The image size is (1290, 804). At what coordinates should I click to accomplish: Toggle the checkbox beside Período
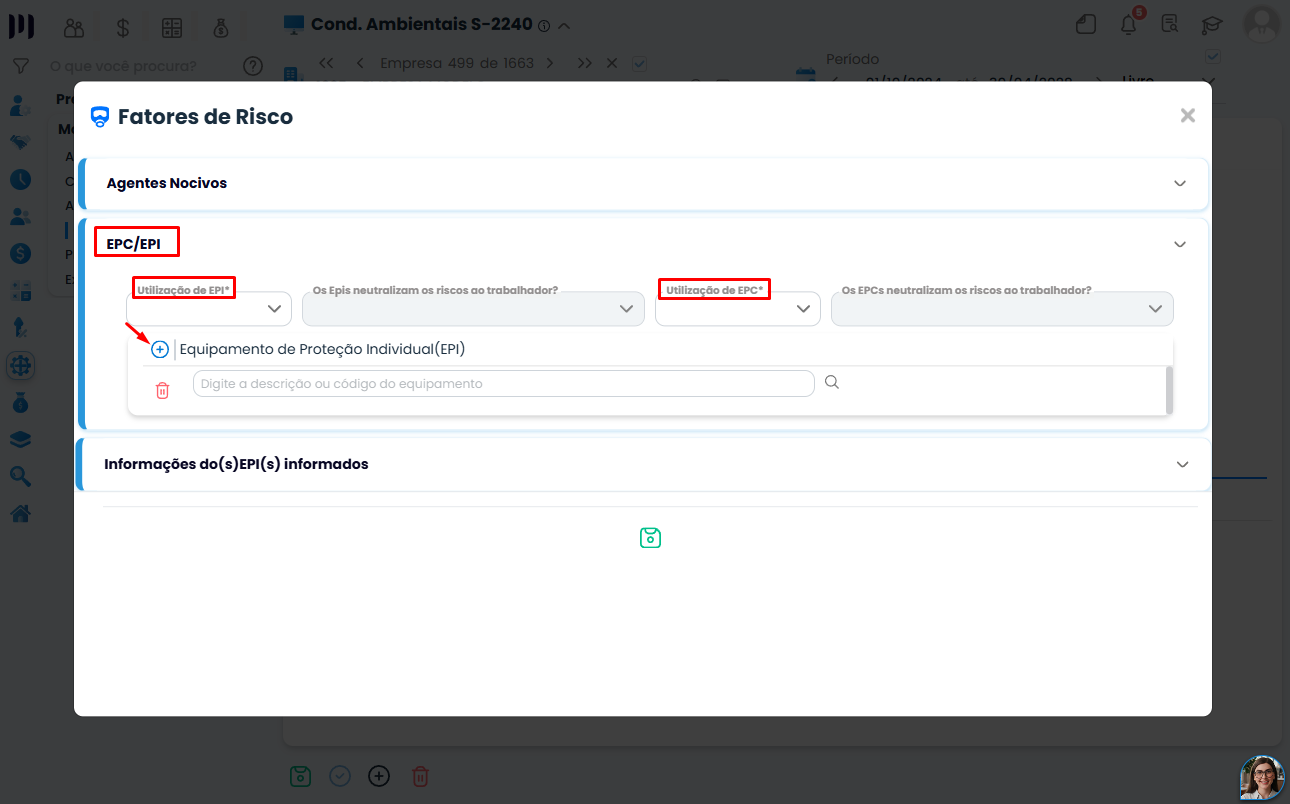pos(1214,56)
